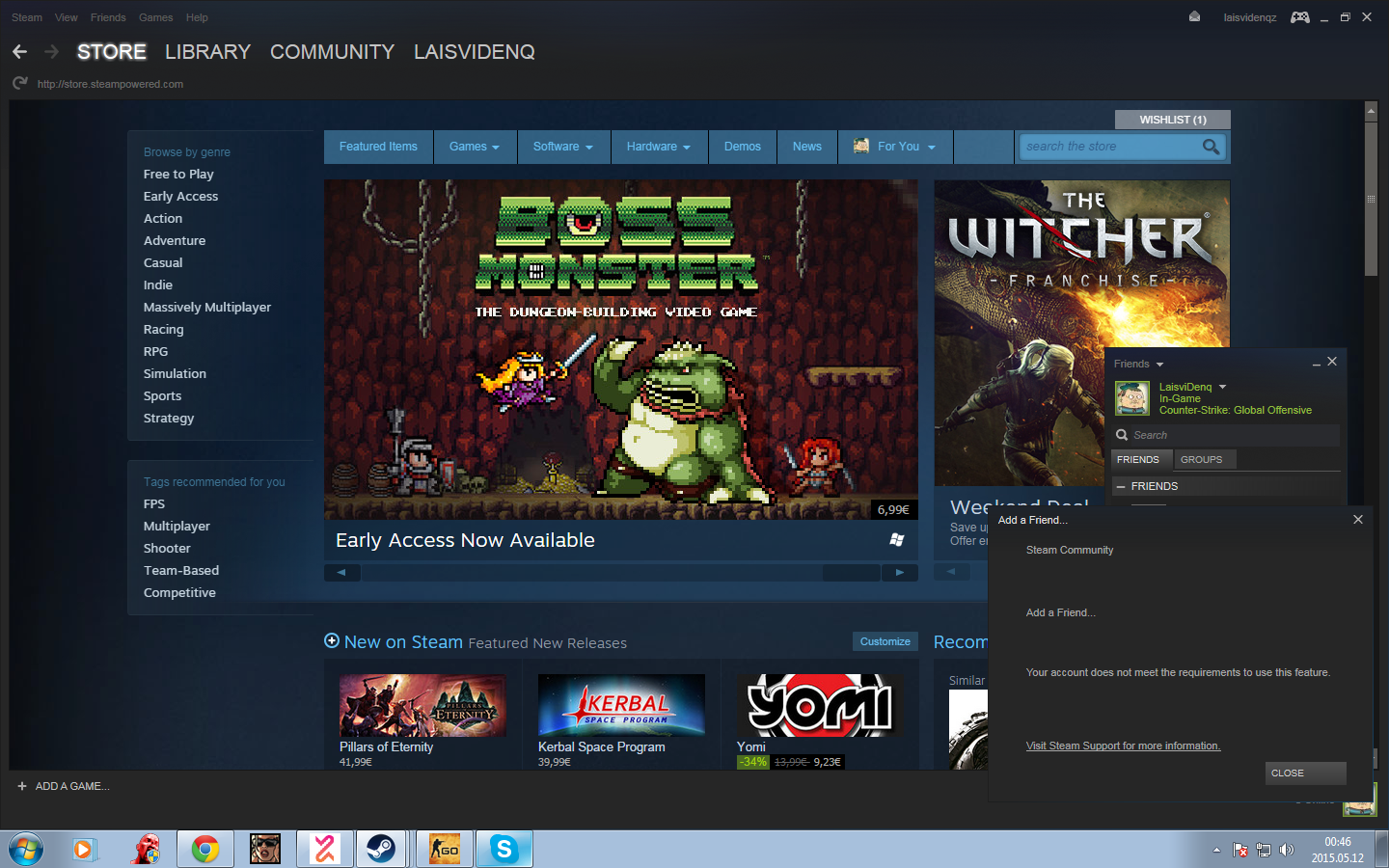Viewport: 1389px width, 868px height.
Task: Click the Windows platform icon on banner
Action: (897, 540)
